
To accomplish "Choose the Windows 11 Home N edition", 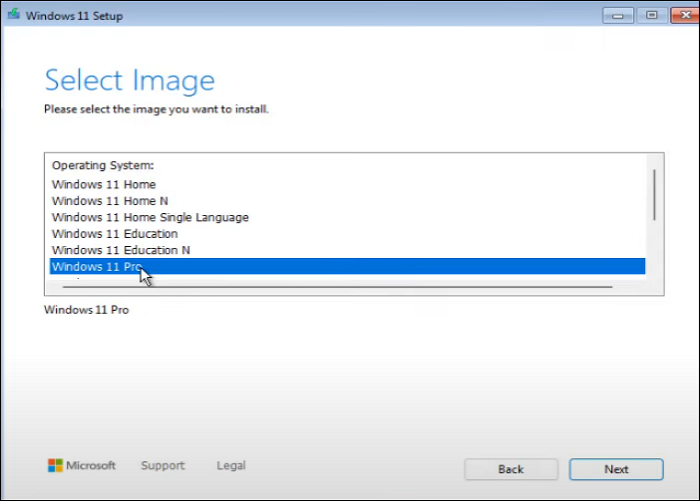I will [x=110, y=201].
